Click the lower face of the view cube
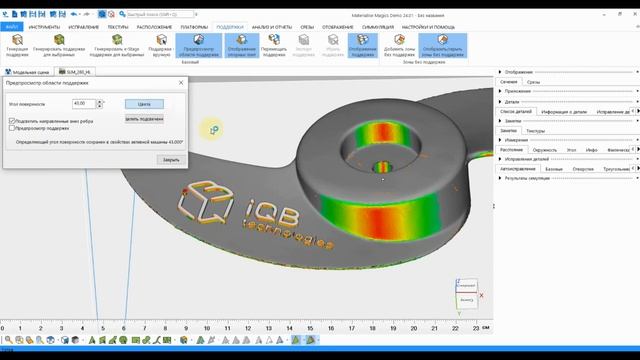Image resolution: width=640 pixels, height=360 pixels. tap(467, 300)
